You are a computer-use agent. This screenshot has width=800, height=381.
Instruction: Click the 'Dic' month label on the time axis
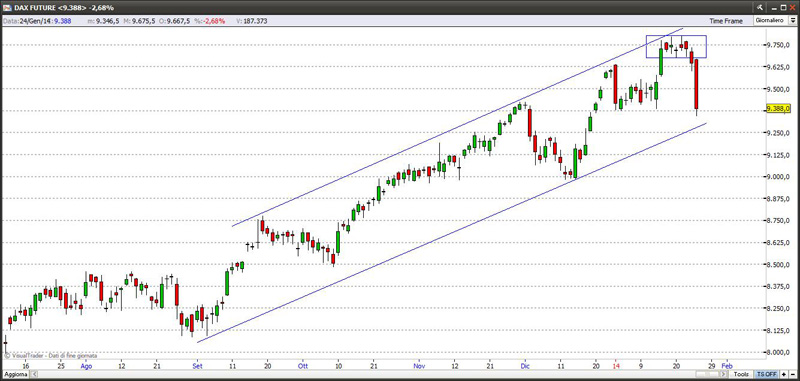[x=526, y=366]
